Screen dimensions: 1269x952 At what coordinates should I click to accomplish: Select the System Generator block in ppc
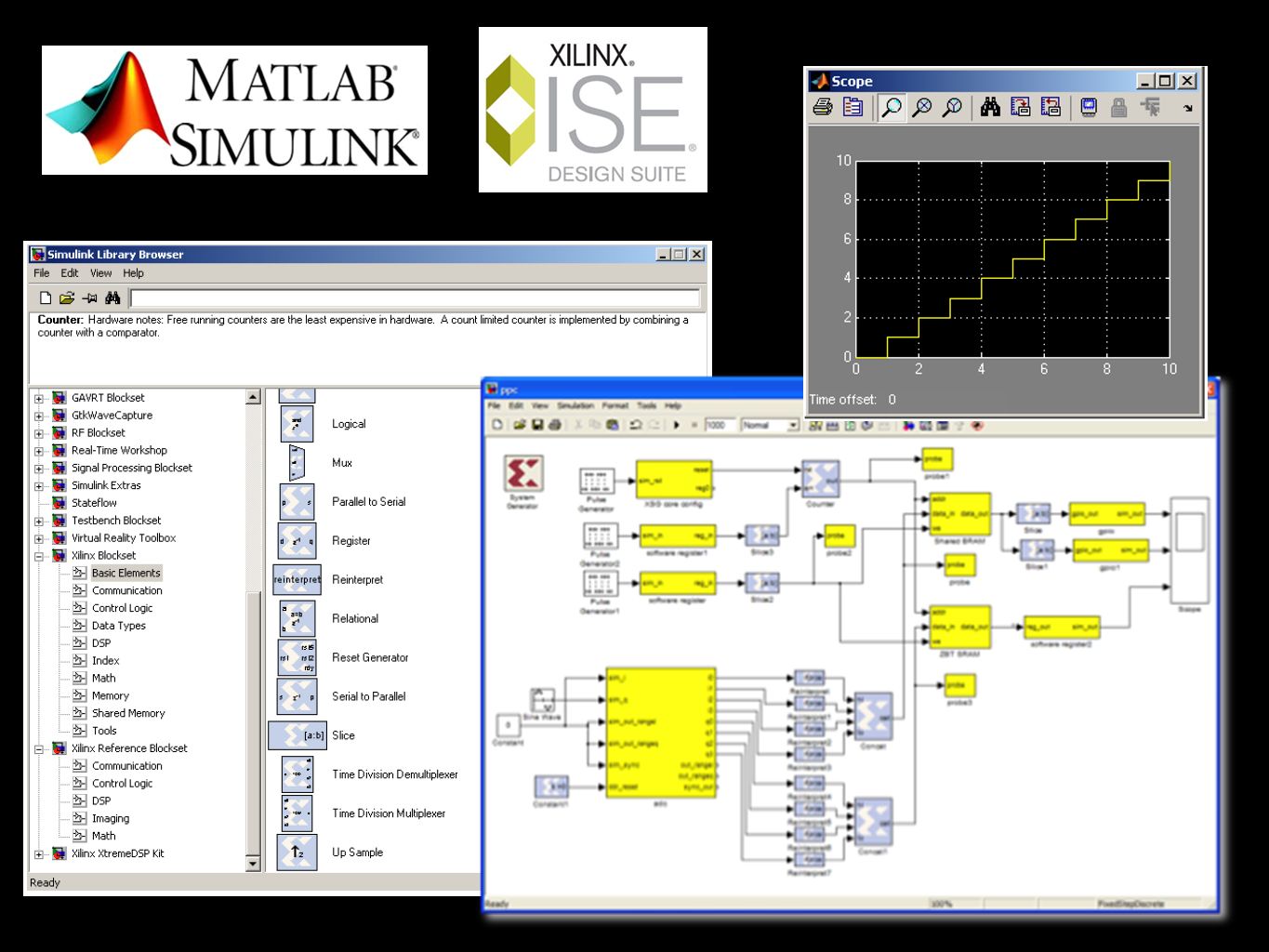(523, 473)
